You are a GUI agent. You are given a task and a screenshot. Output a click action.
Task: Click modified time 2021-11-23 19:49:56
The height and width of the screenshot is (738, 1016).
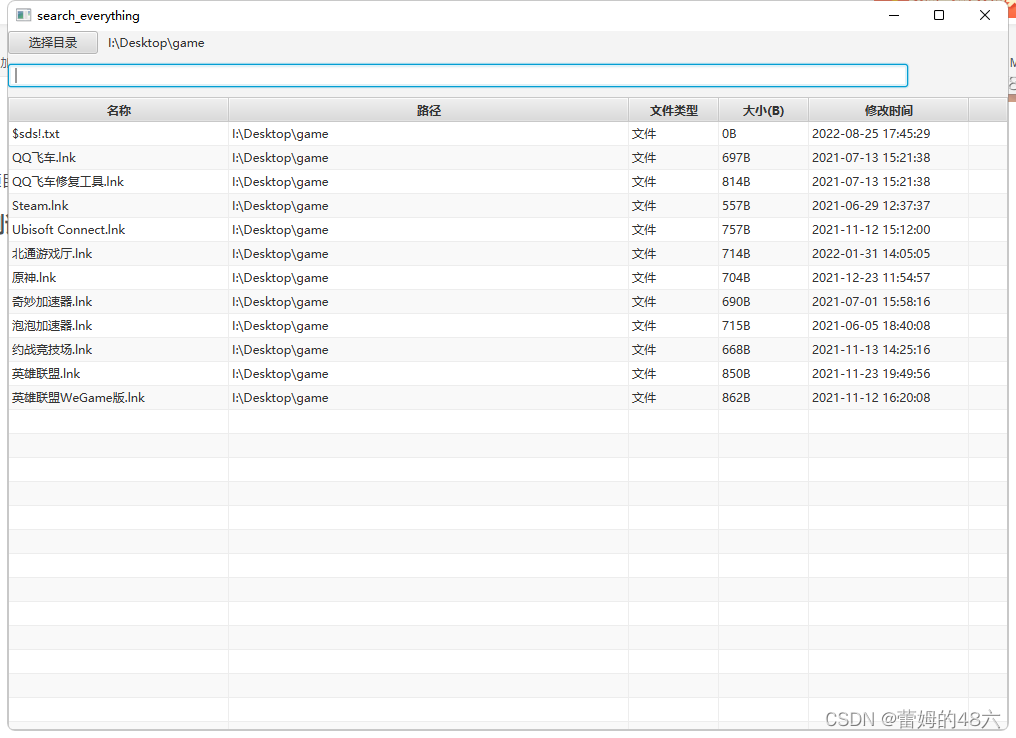[x=871, y=373]
